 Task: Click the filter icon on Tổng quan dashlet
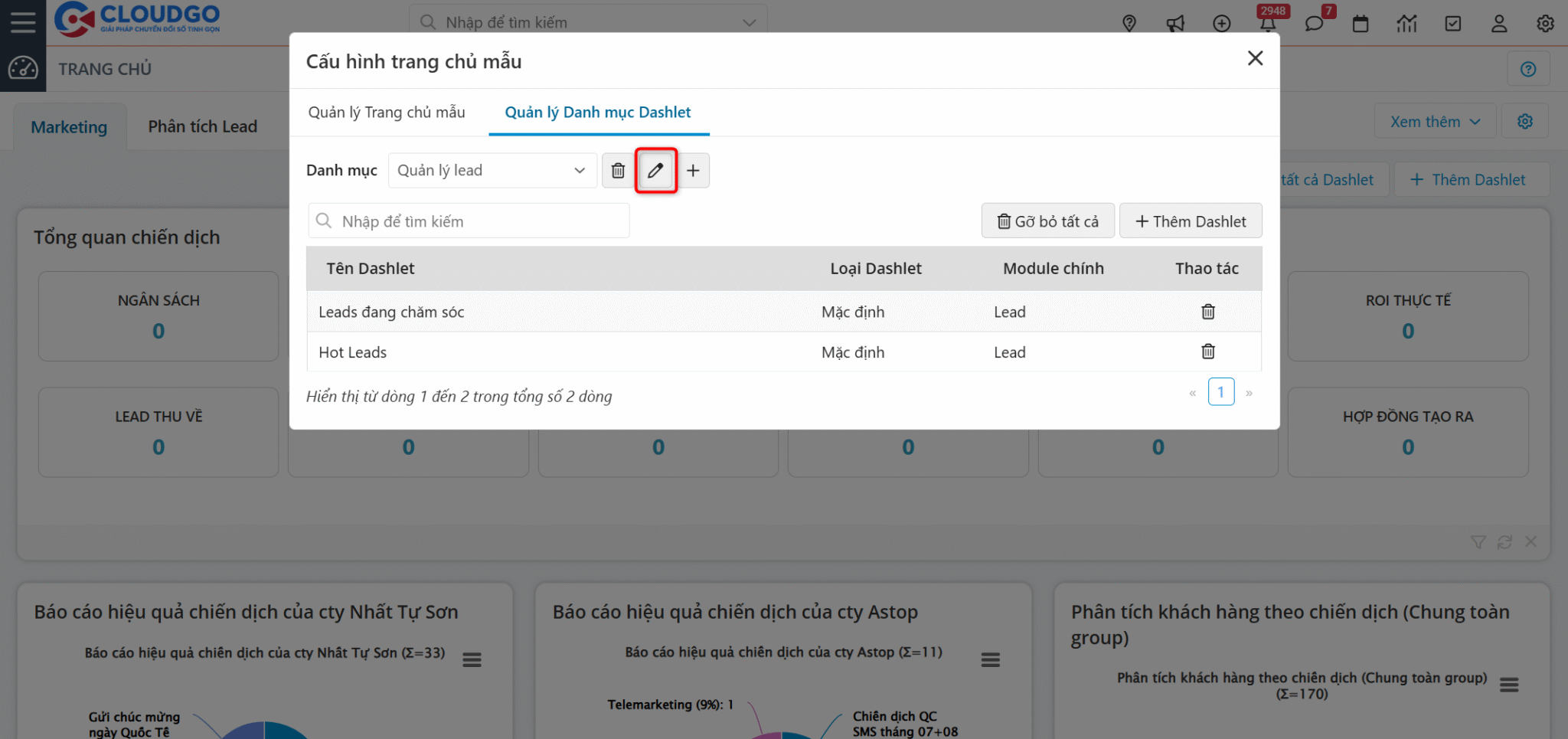pyautogui.click(x=1478, y=542)
